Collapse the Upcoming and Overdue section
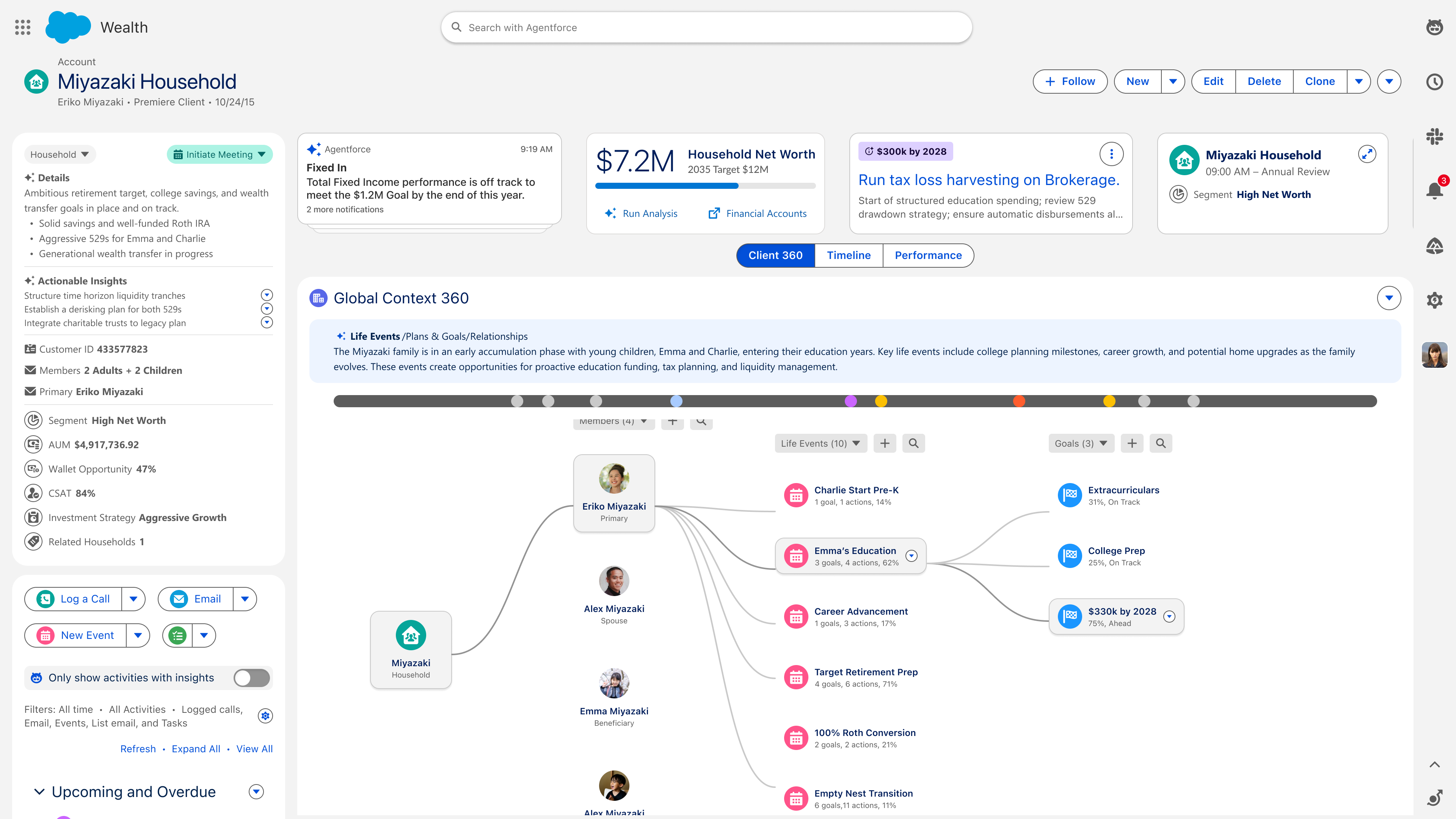Screen dimensions: 1456x819 pyautogui.click(x=39, y=792)
